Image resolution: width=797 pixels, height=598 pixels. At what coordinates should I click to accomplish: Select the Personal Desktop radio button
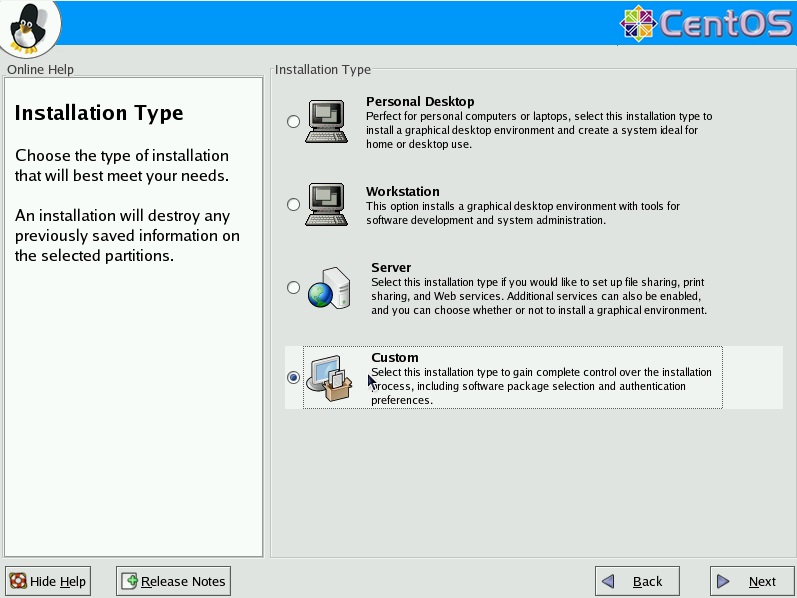(x=293, y=122)
